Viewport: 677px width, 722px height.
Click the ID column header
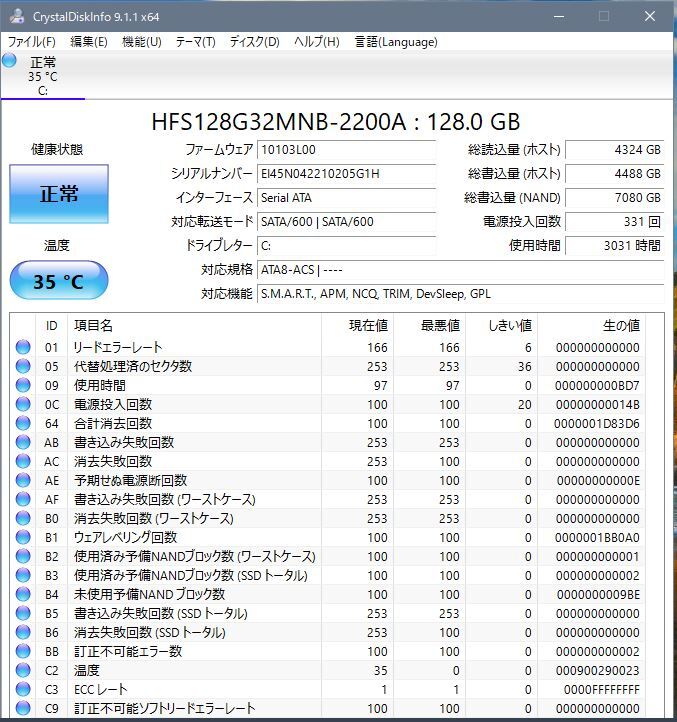[52, 326]
